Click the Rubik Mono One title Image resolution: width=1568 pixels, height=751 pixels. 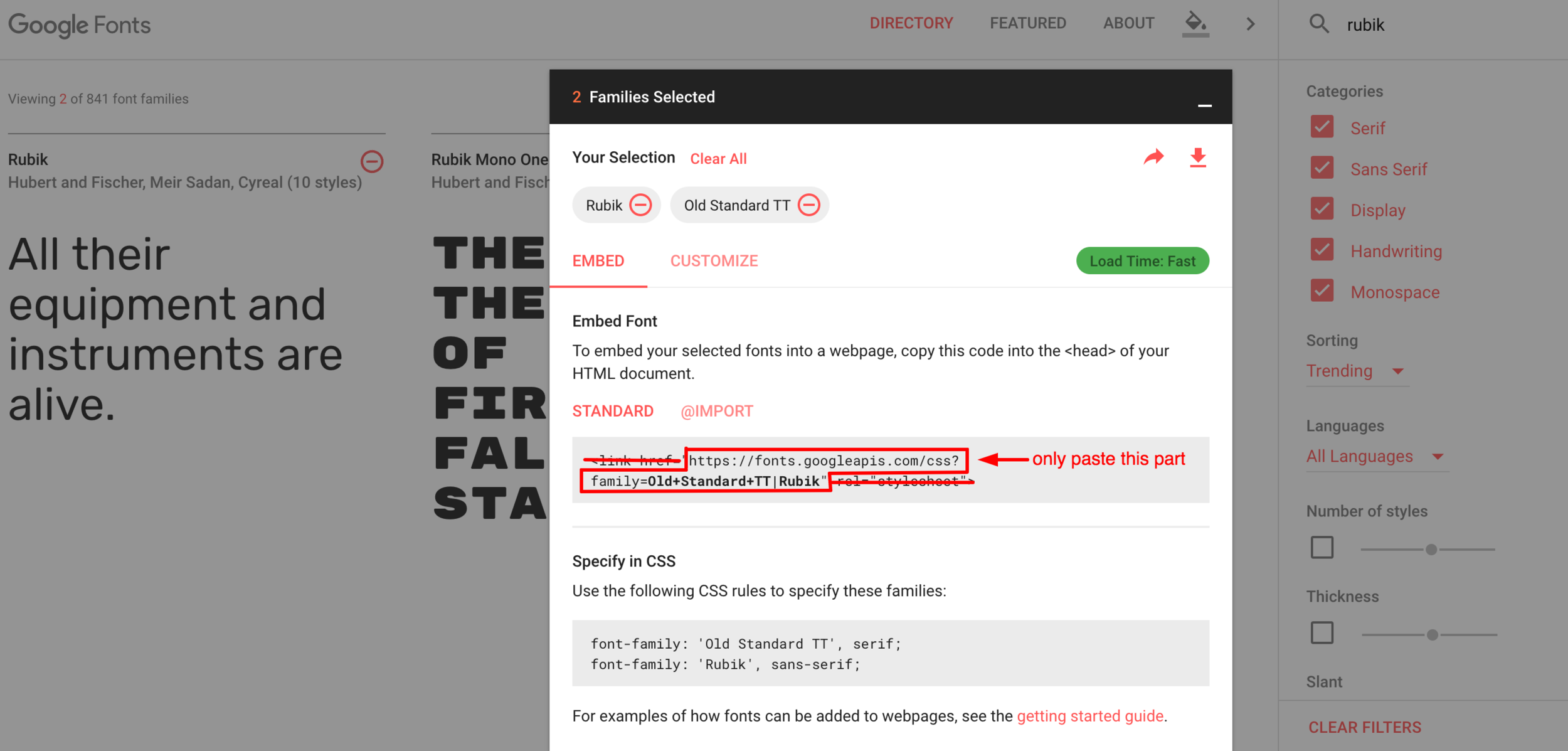click(x=490, y=159)
